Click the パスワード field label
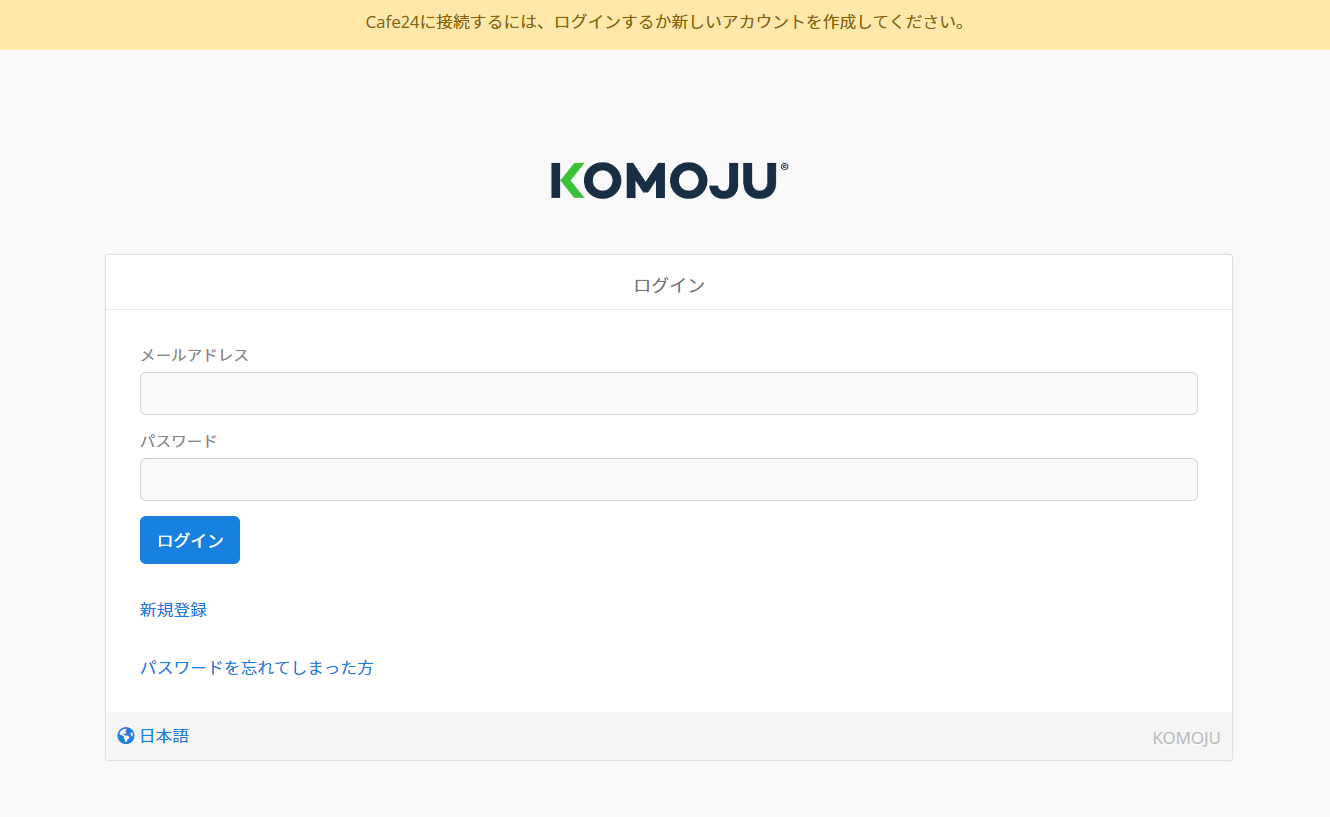Screen dimensions: 1330x817 [x=178, y=441]
